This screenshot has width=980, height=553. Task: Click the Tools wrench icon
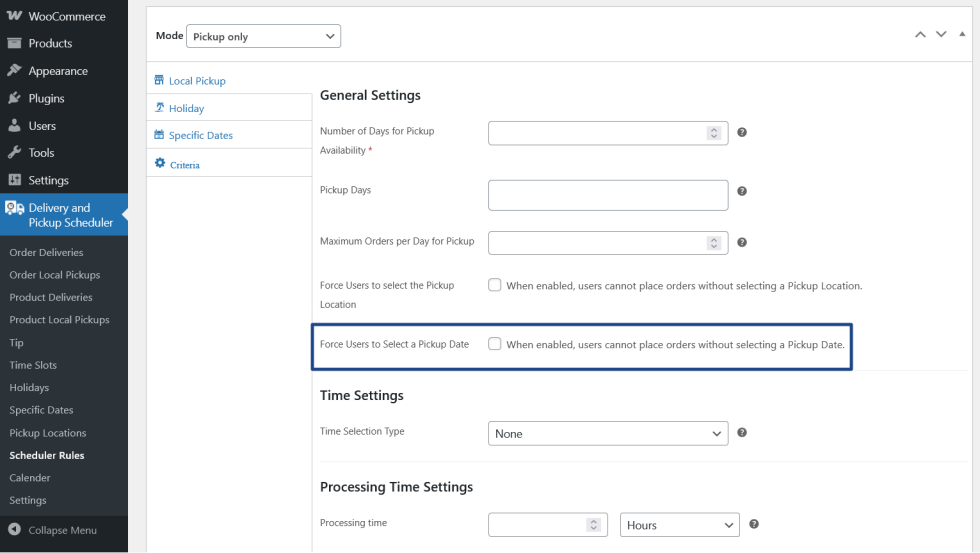[14, 153]
